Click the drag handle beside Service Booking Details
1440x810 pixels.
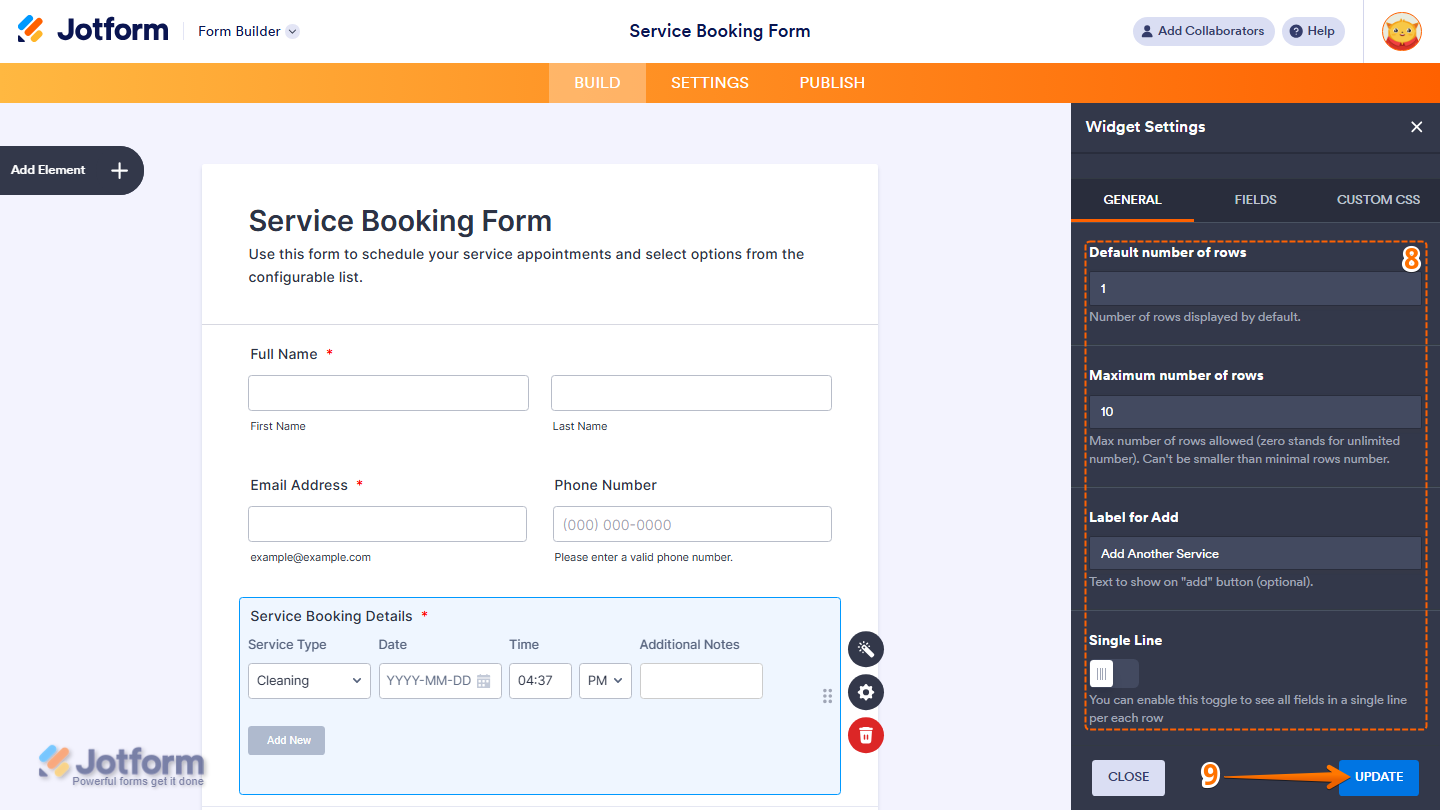coord(827,696)
